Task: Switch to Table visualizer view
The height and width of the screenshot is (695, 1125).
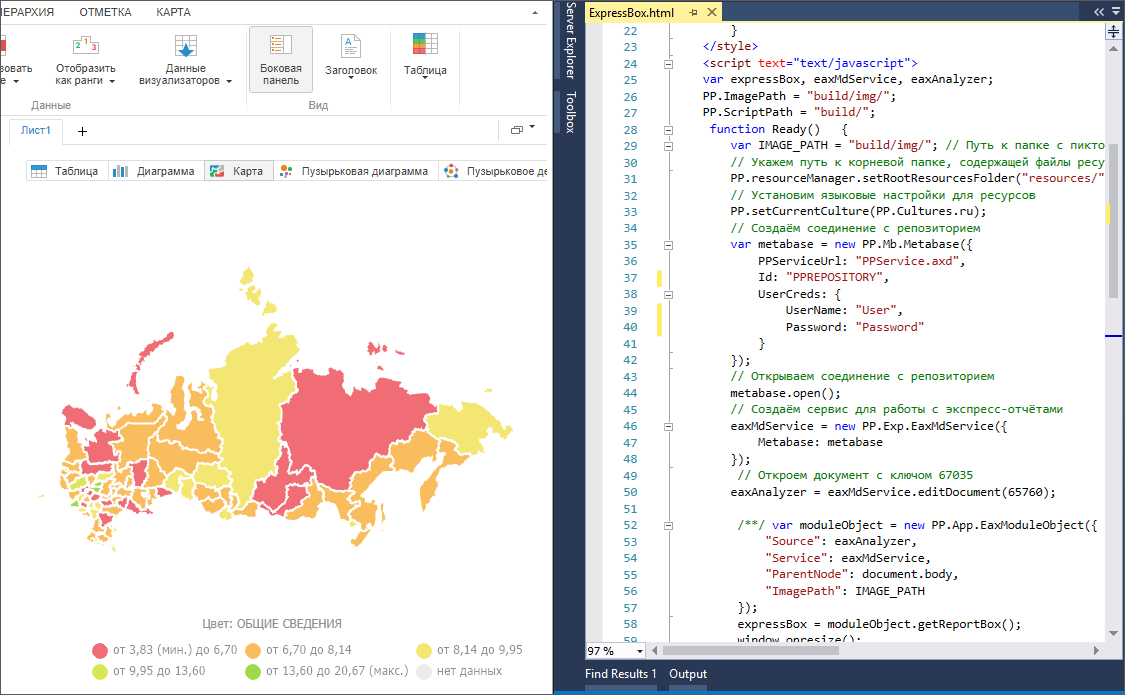Action: [x=65, y=171]
